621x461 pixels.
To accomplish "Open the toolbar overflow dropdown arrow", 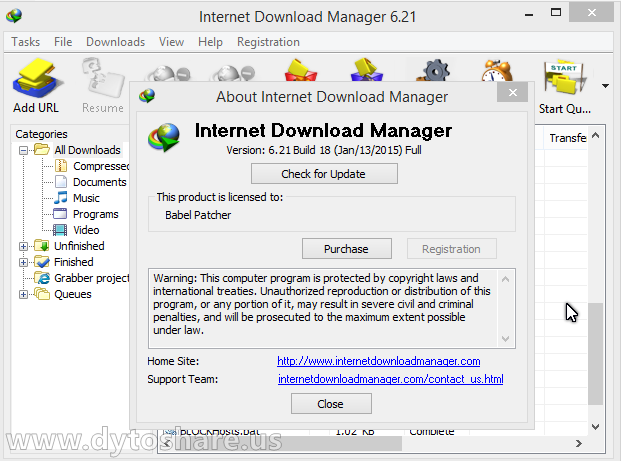I will click(x=605, y=86).
